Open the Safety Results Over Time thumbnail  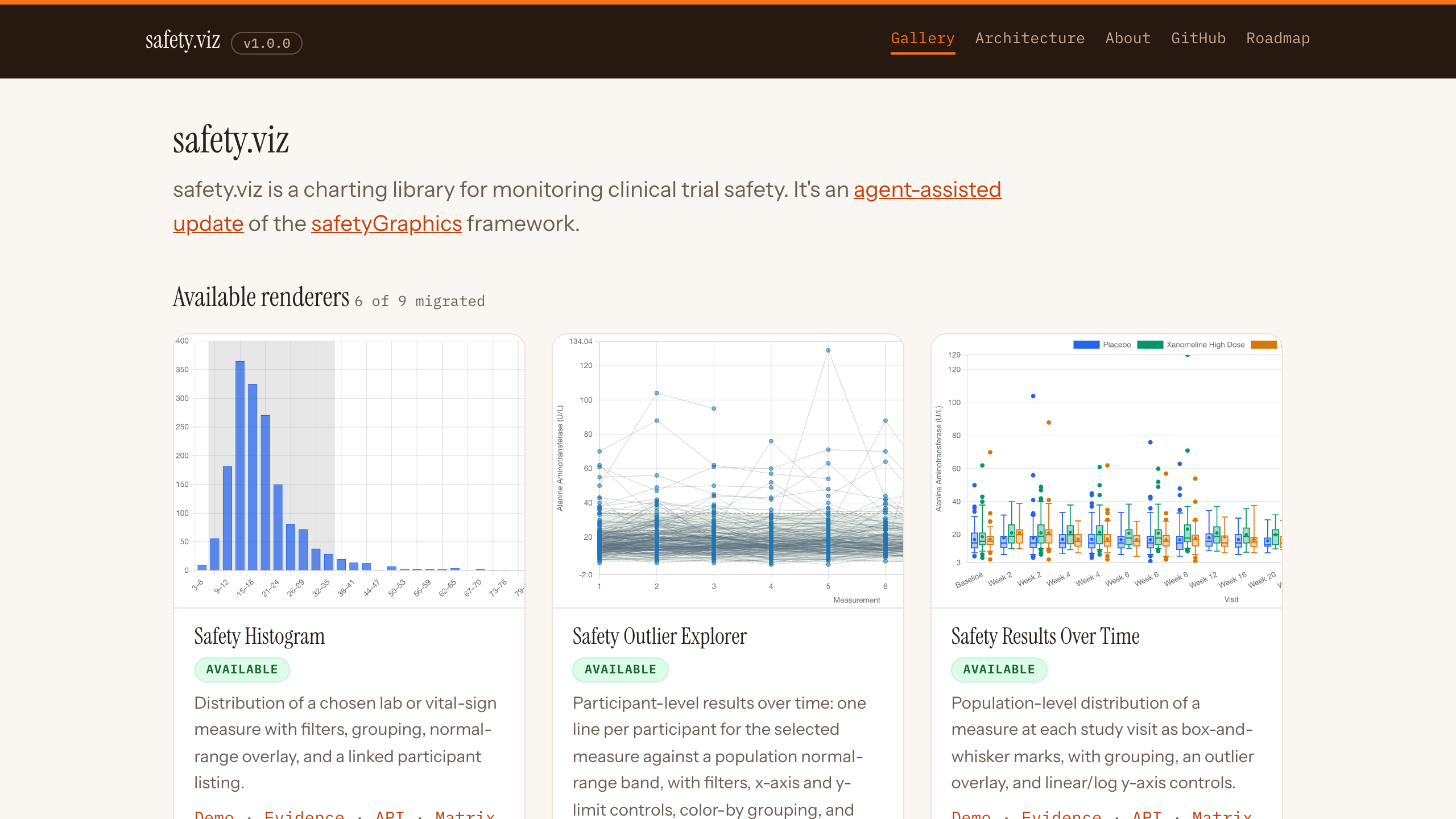point(1107,470)
